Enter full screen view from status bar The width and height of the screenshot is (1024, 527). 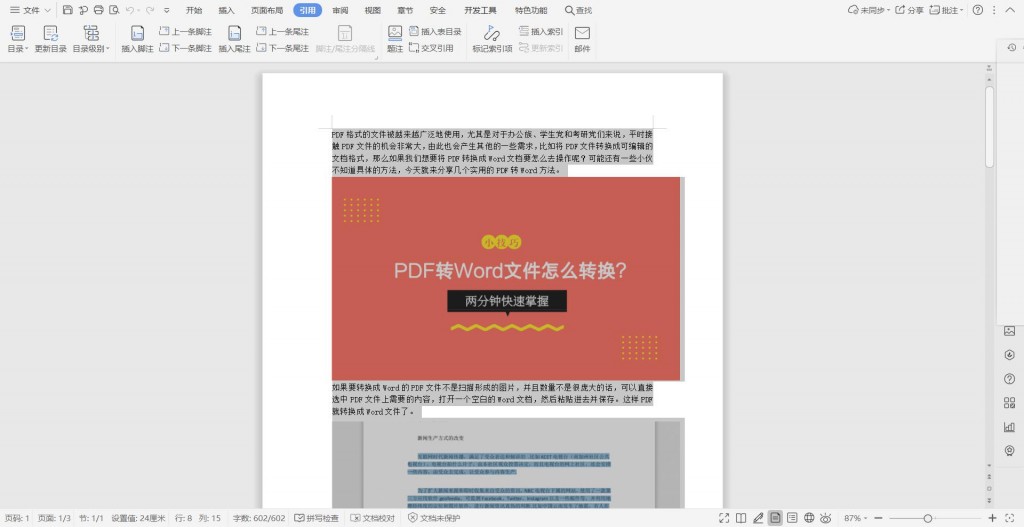tap(724, 518)
